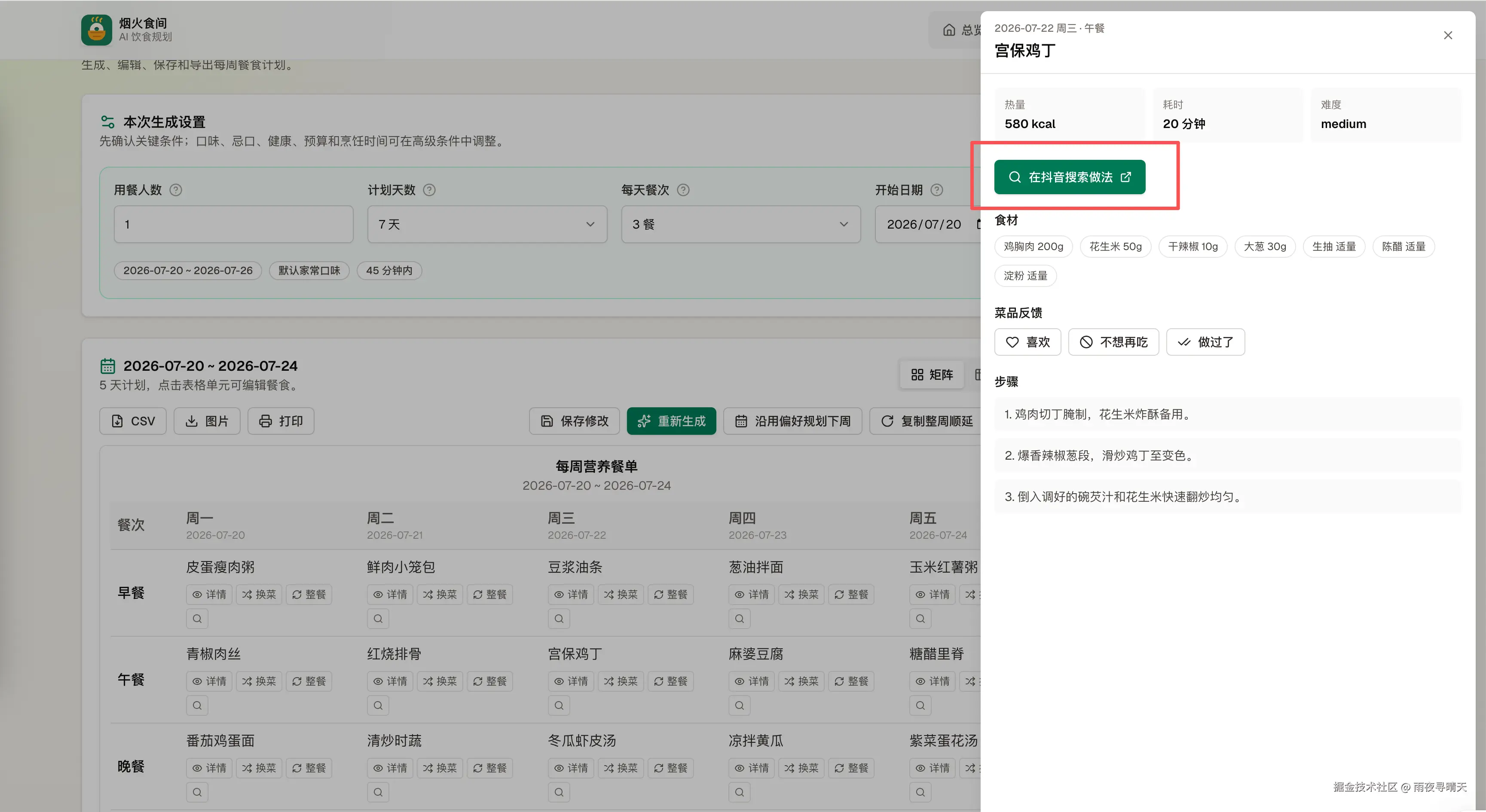The height and width of the screenshot is (812, 1486).
Task: Open the 每天餐次 help tooltip icon
Action: coord(683,190)
